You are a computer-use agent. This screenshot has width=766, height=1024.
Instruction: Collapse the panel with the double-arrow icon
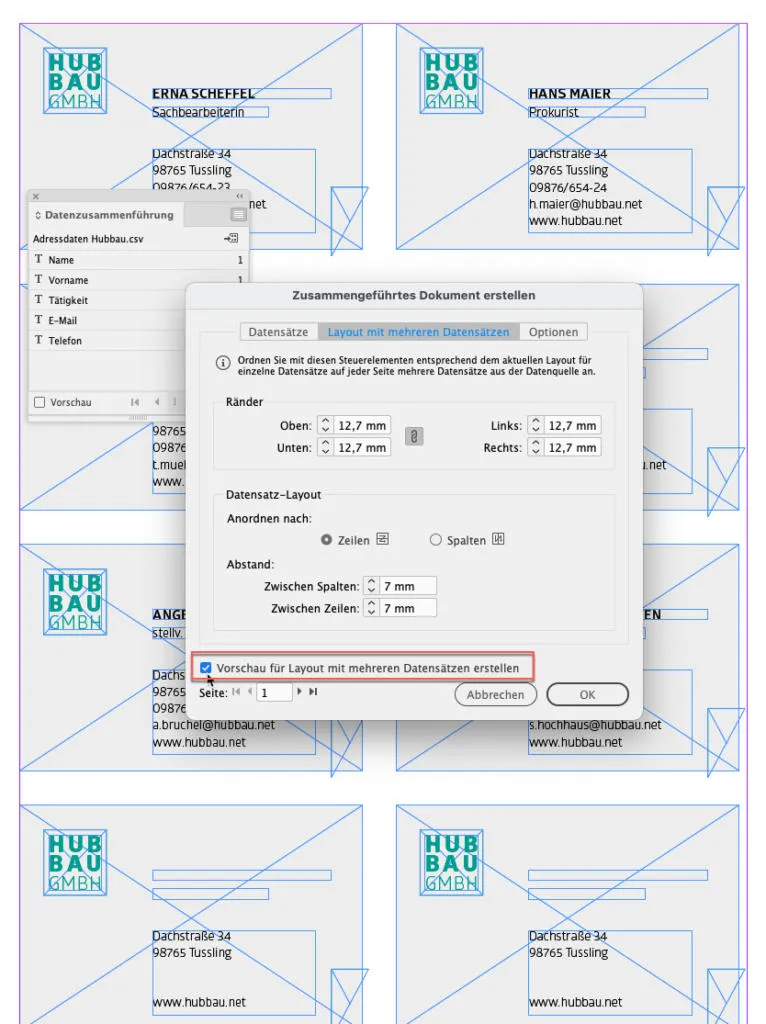point(239,197)
